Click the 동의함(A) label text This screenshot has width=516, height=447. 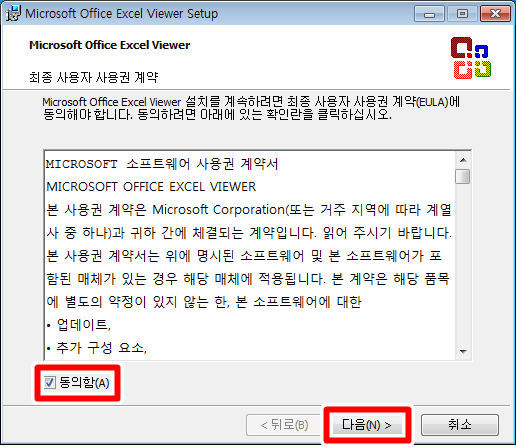[x=84, y=382]
